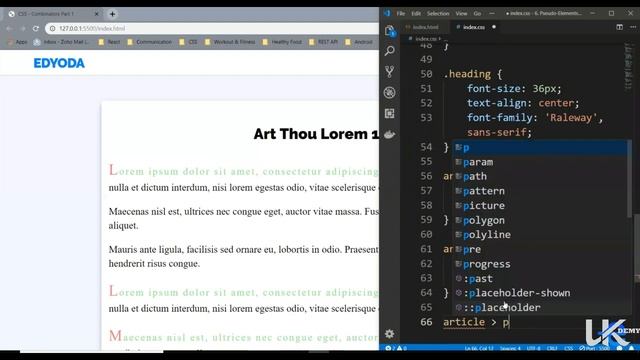Open the Search view in activity bar
This screenshot has height=360, width=640.
(x=390, y=51)
